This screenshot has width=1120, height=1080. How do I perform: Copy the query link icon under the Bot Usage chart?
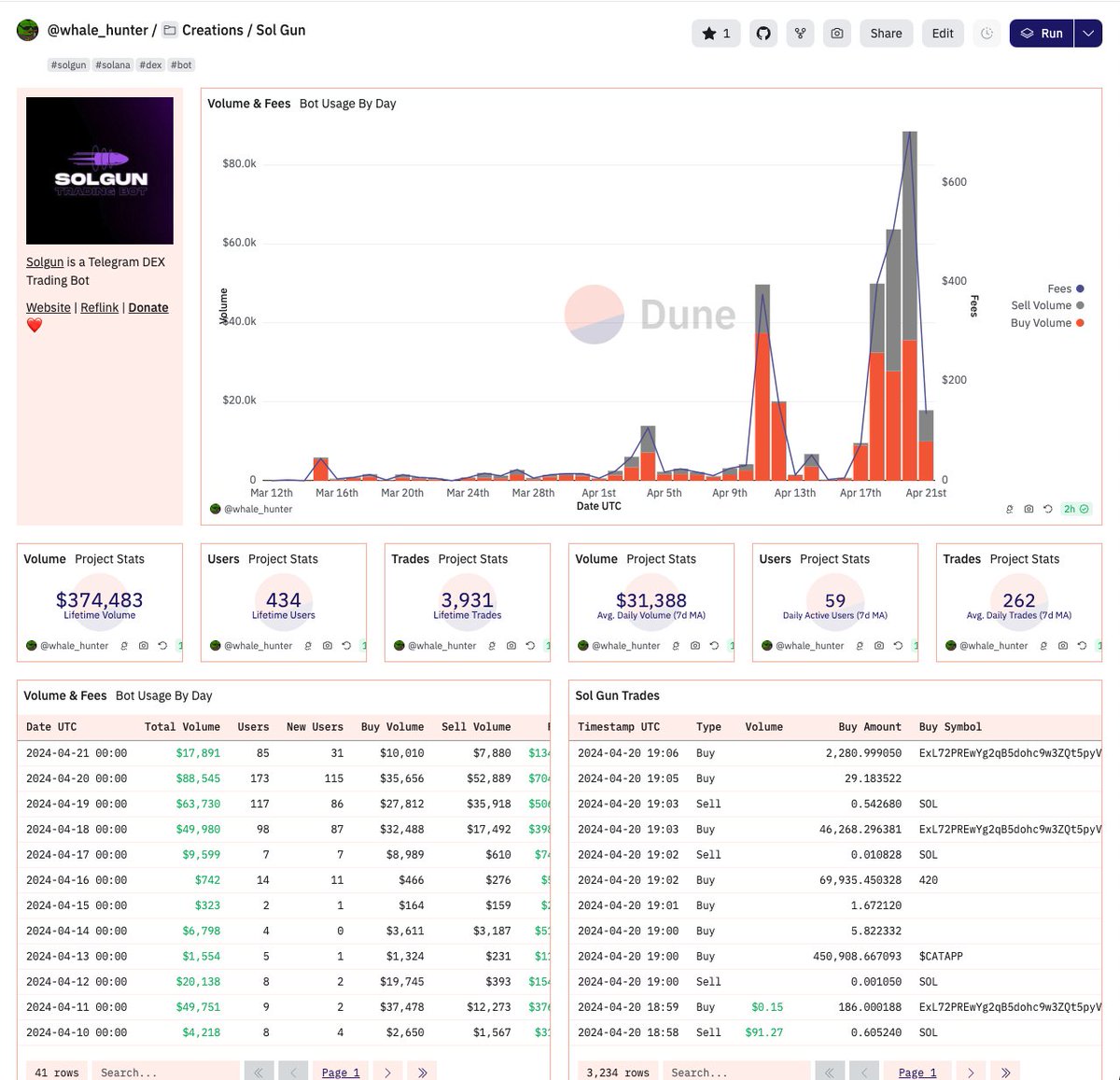click(x=1009, y=509)
